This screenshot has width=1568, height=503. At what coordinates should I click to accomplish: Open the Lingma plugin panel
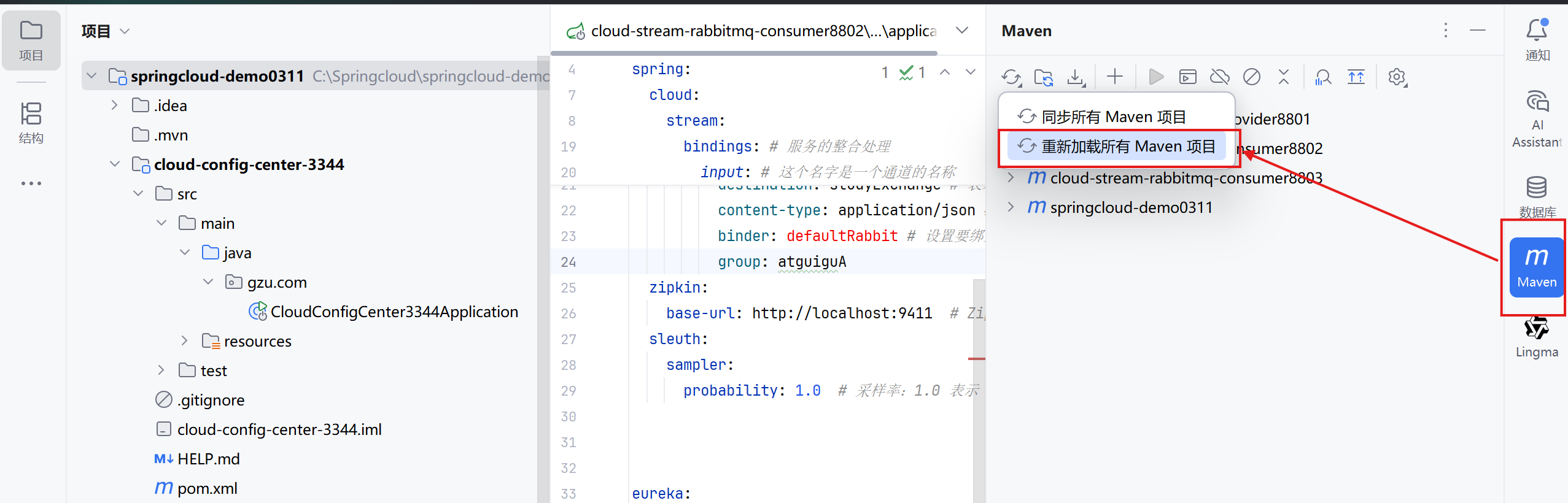(1537, 337)
